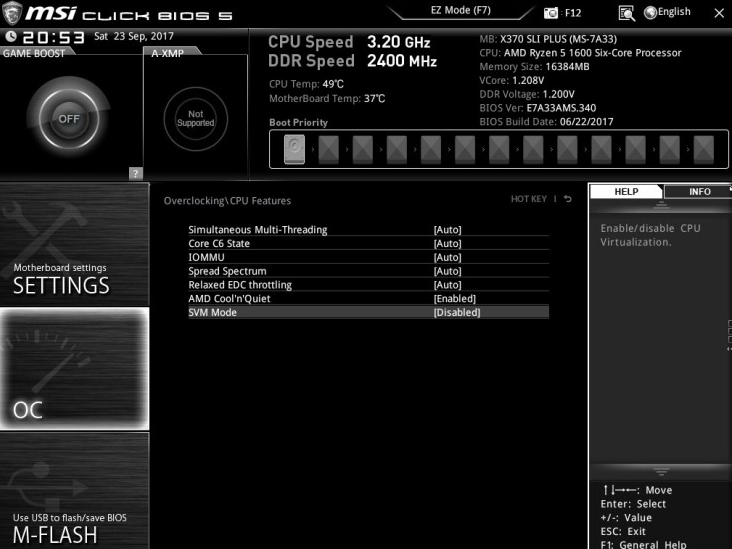The height and width of the screenshot is (549, 732).
Task: Click the date Sat 23 Sep, 2017
Action: (134, 36)
